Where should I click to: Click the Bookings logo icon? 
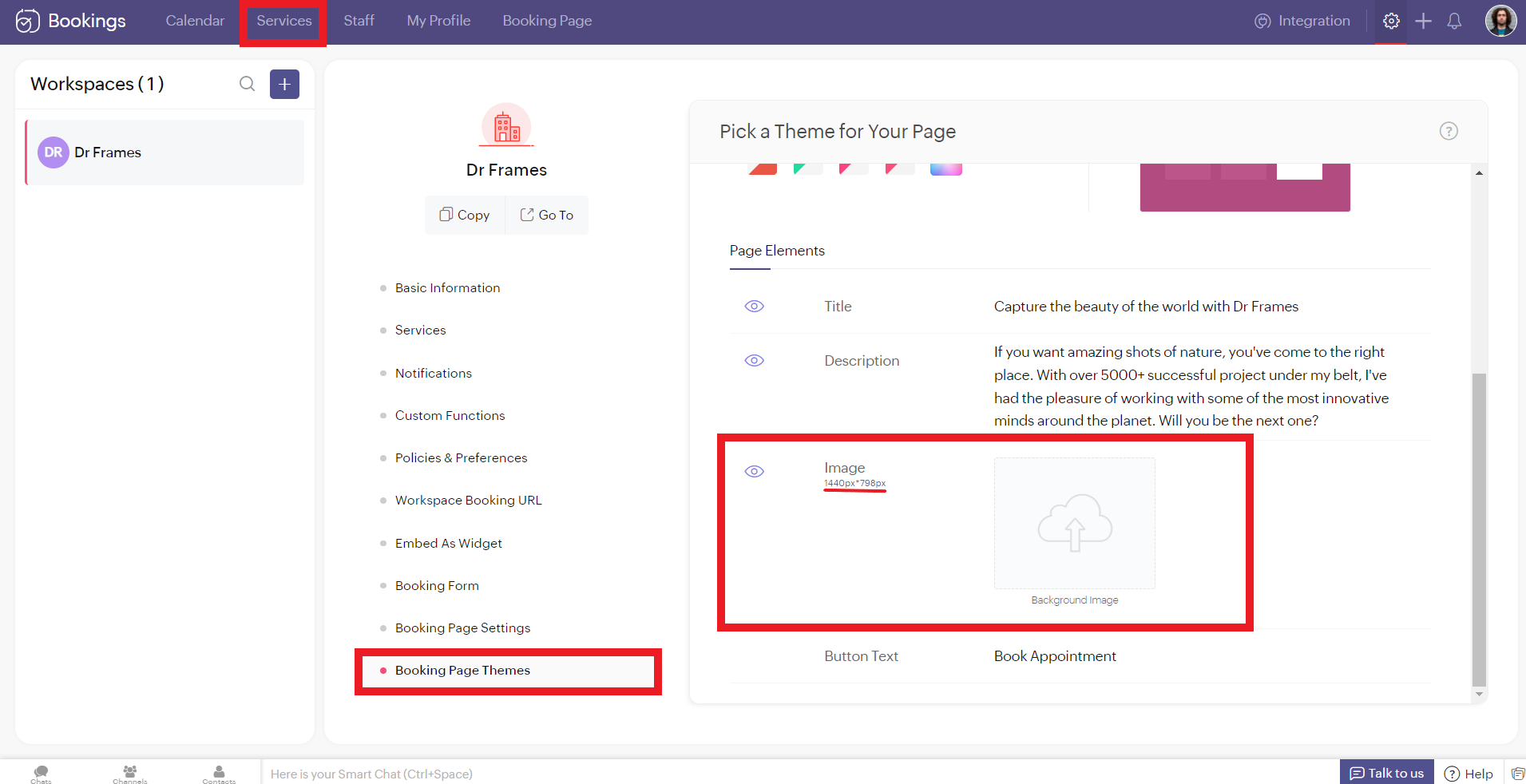[x=27, y=22]
